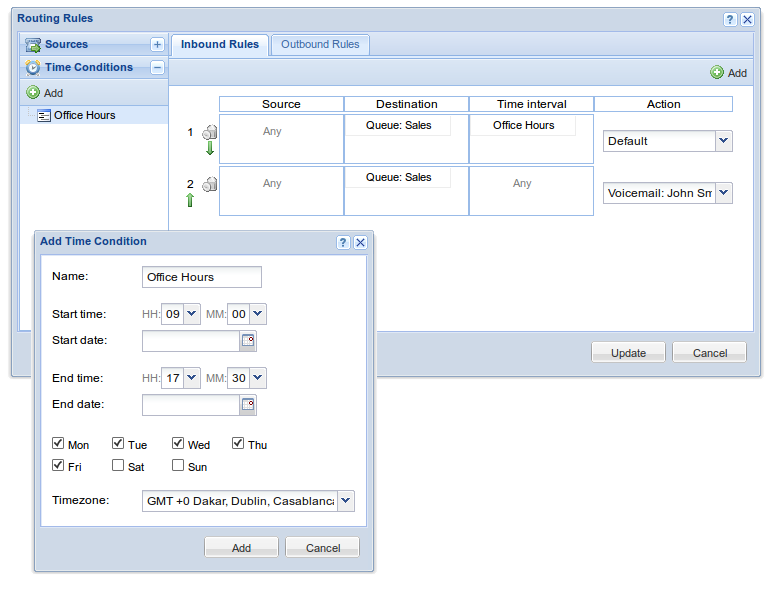Click the Add rule button in toolbar

[x=729, y=73]
